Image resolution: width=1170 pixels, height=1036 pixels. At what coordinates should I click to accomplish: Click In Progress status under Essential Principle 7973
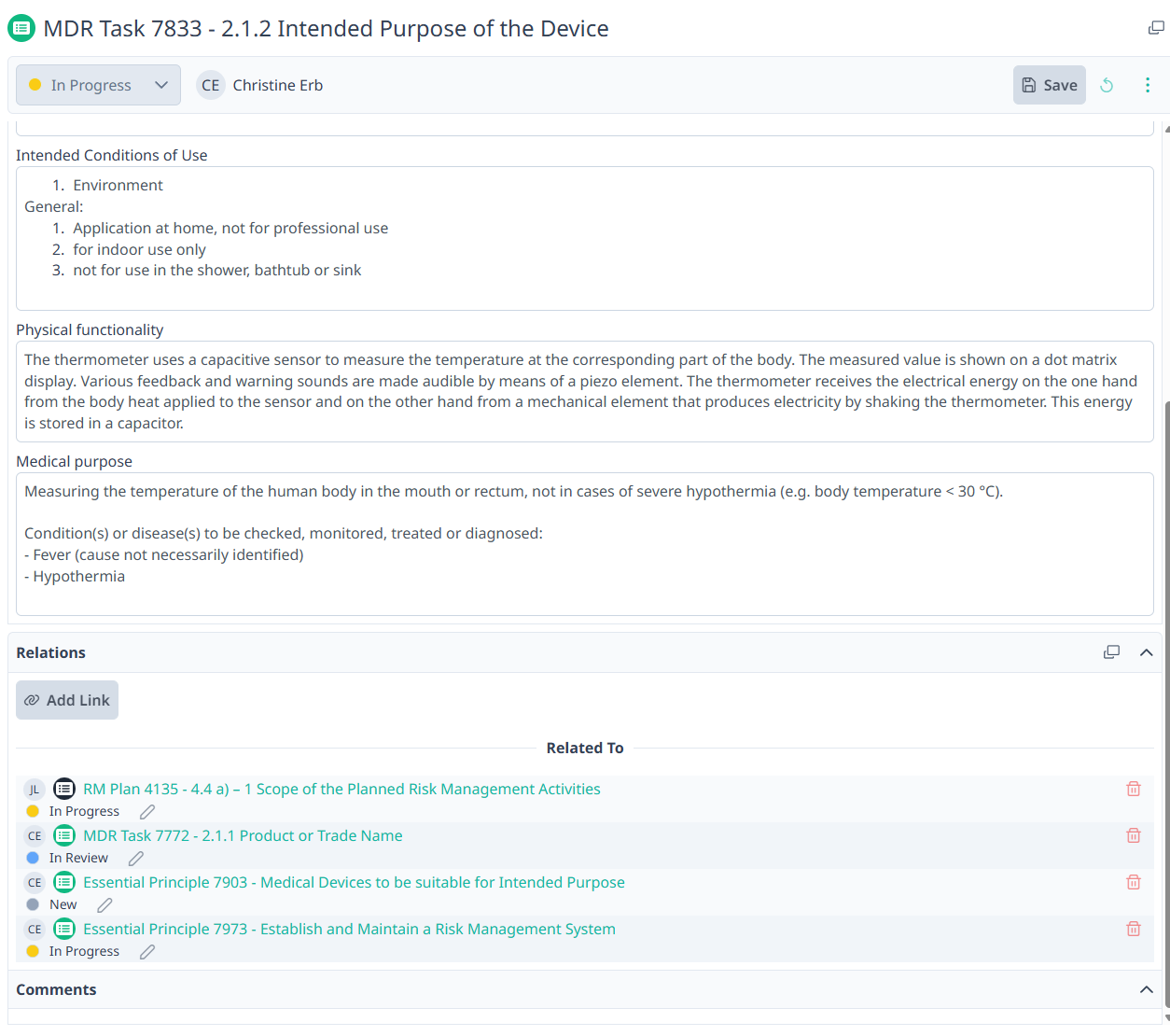[84, 951]
